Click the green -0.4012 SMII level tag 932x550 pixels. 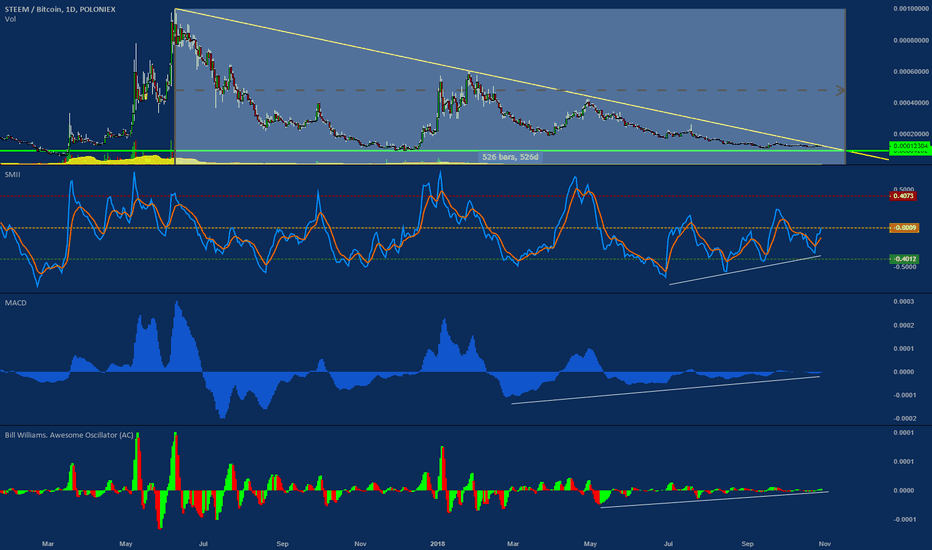click(904, 259)
